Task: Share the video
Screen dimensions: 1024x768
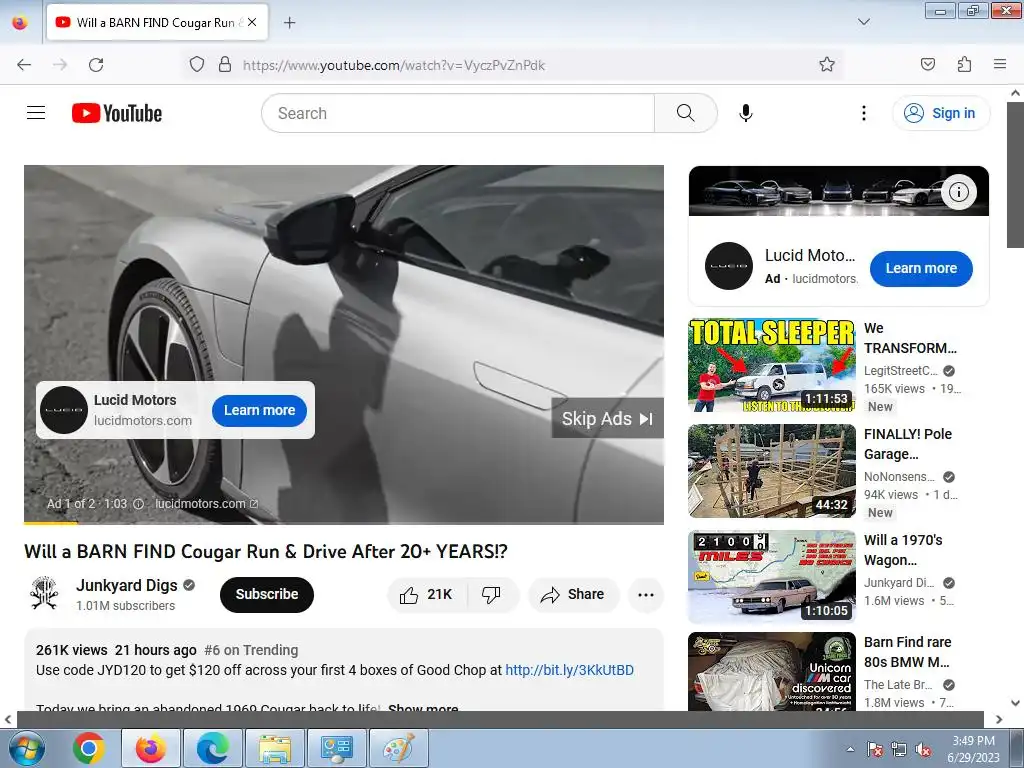Action: (x=573, y=594)
